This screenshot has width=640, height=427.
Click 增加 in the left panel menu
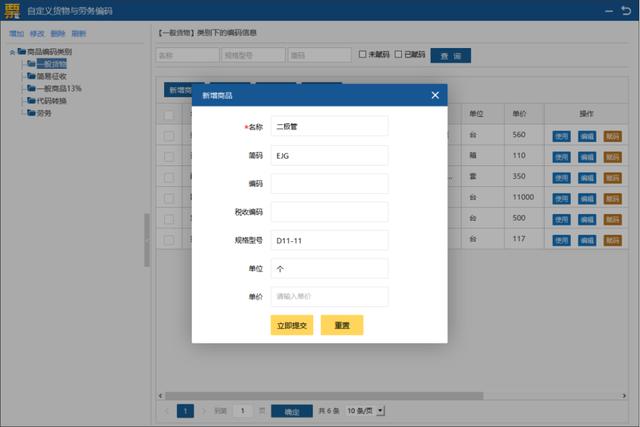tap(16, 33)
